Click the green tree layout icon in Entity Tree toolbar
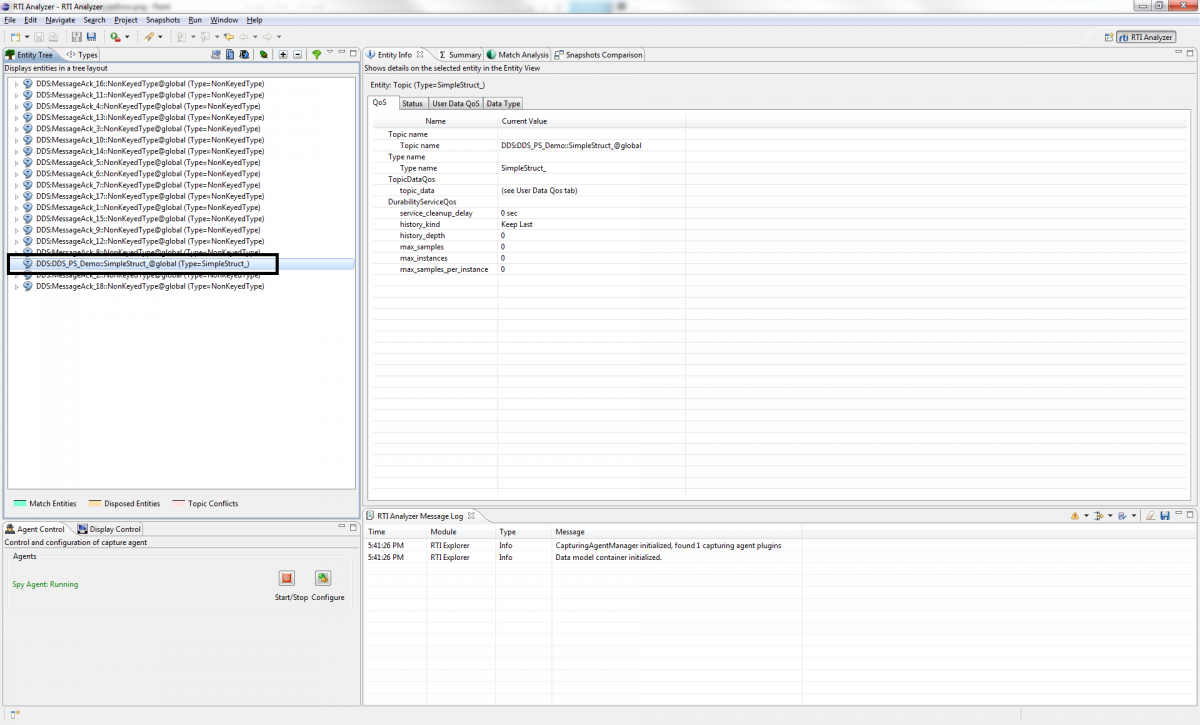 pos(316,55)
